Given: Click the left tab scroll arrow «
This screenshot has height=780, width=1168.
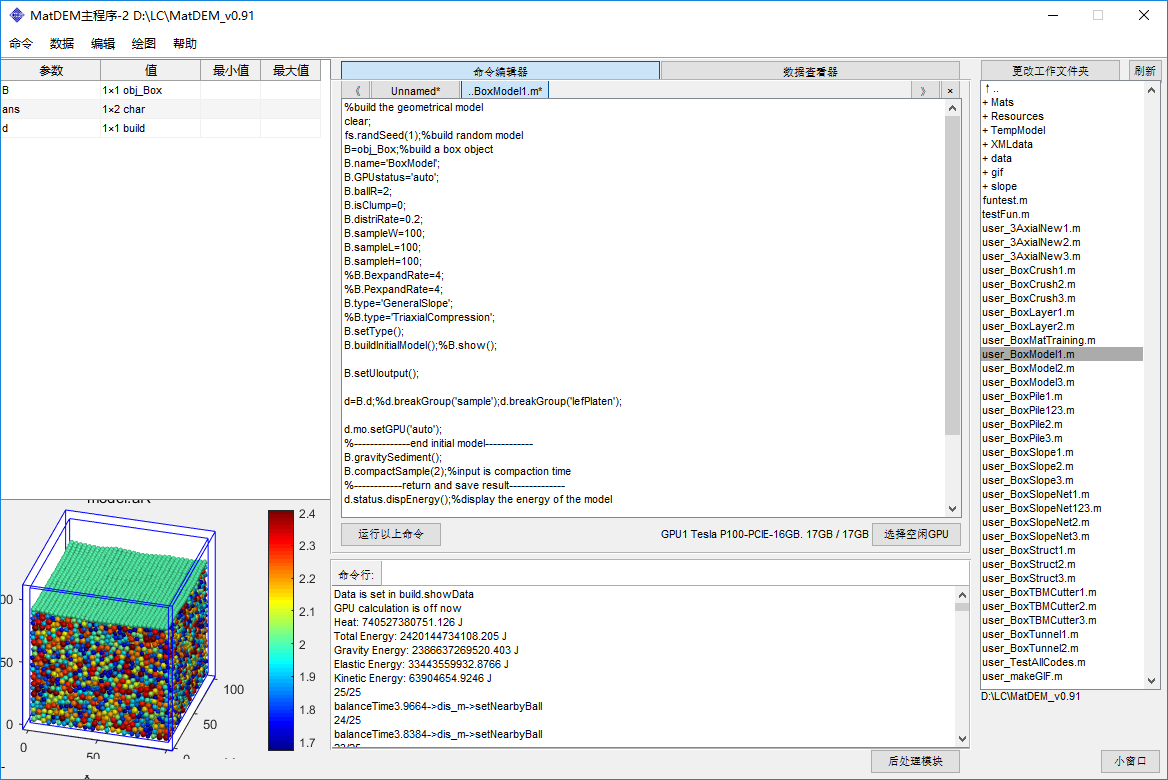Looking at the screenshot, I should [x=357, y=91].
